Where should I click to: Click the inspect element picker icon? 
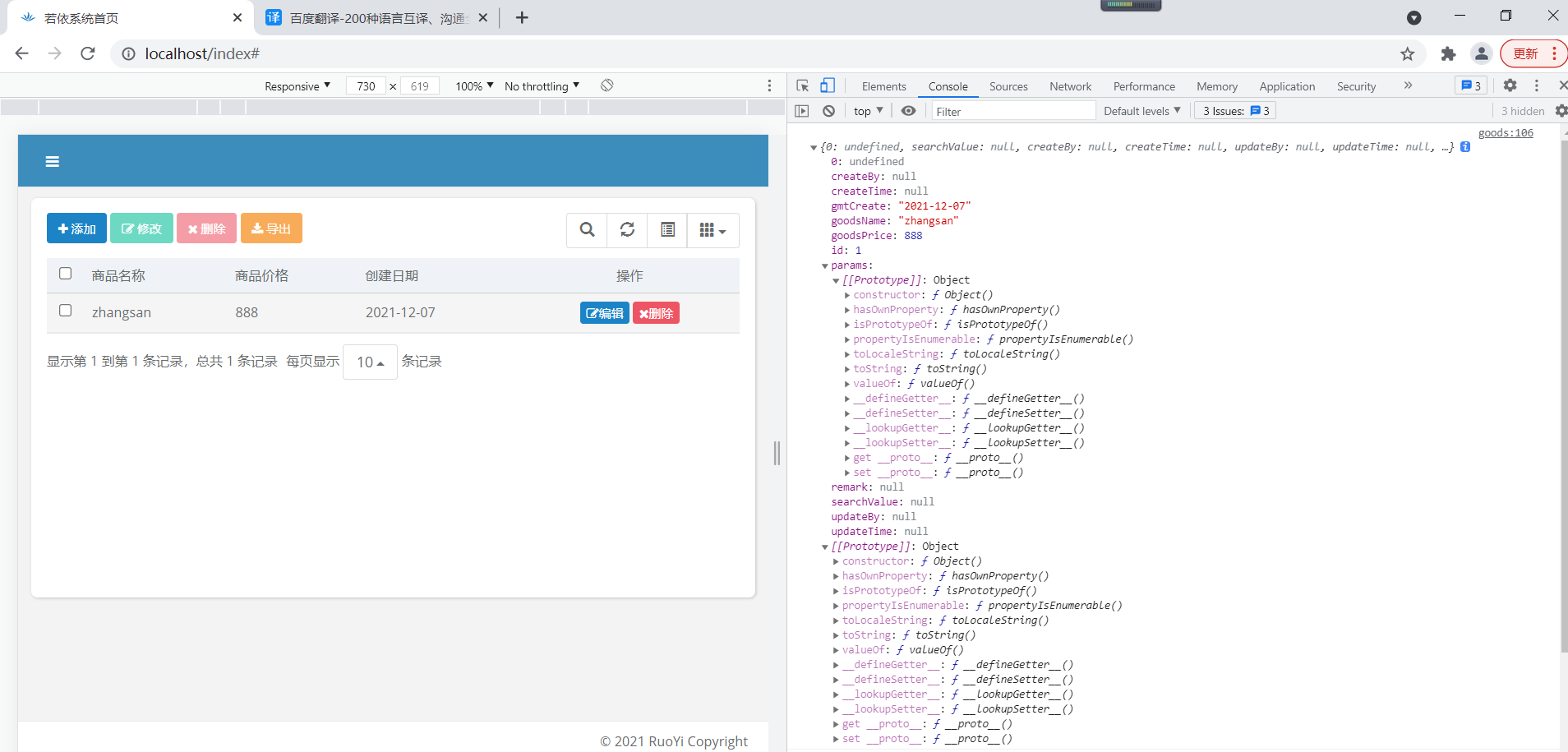coord(803,85)
